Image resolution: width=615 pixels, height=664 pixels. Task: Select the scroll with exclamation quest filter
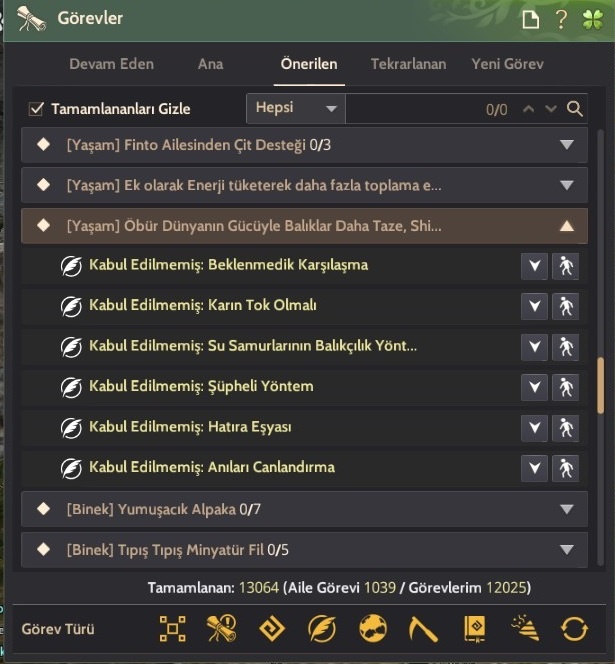tap(222, 628)
